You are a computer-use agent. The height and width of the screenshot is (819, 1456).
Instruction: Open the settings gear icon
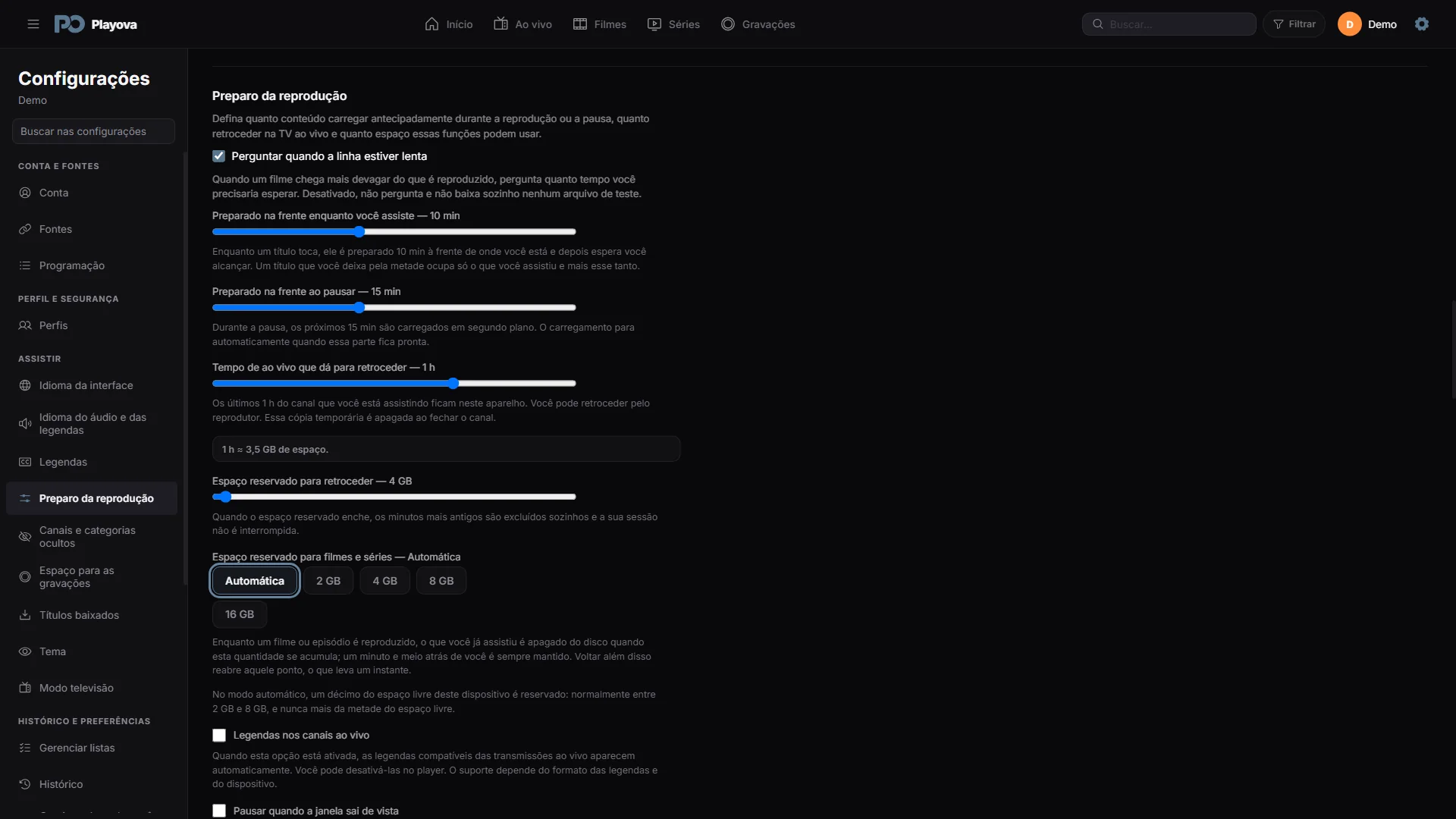coord(1422,24)
